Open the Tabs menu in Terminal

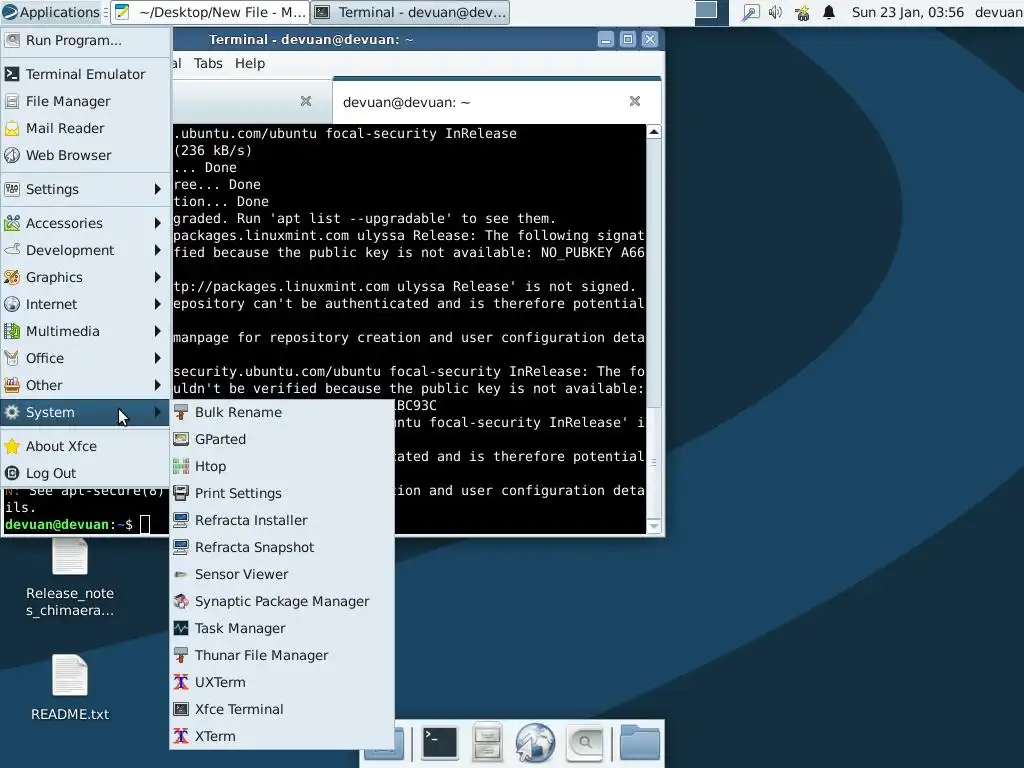click(x=208, y=63)
